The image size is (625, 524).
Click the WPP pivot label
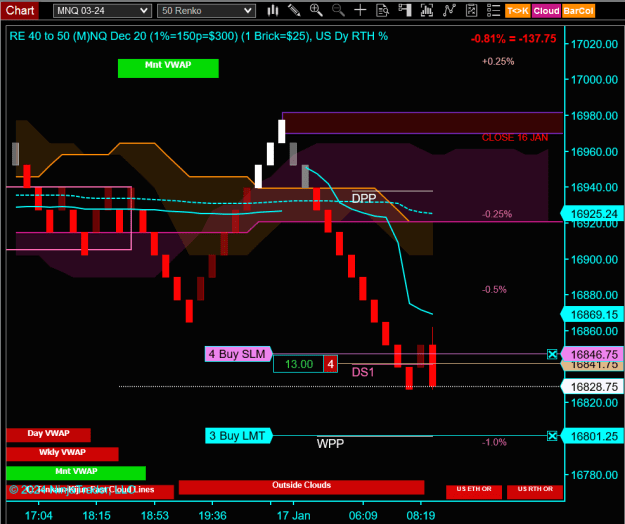[x=330, y=443]
